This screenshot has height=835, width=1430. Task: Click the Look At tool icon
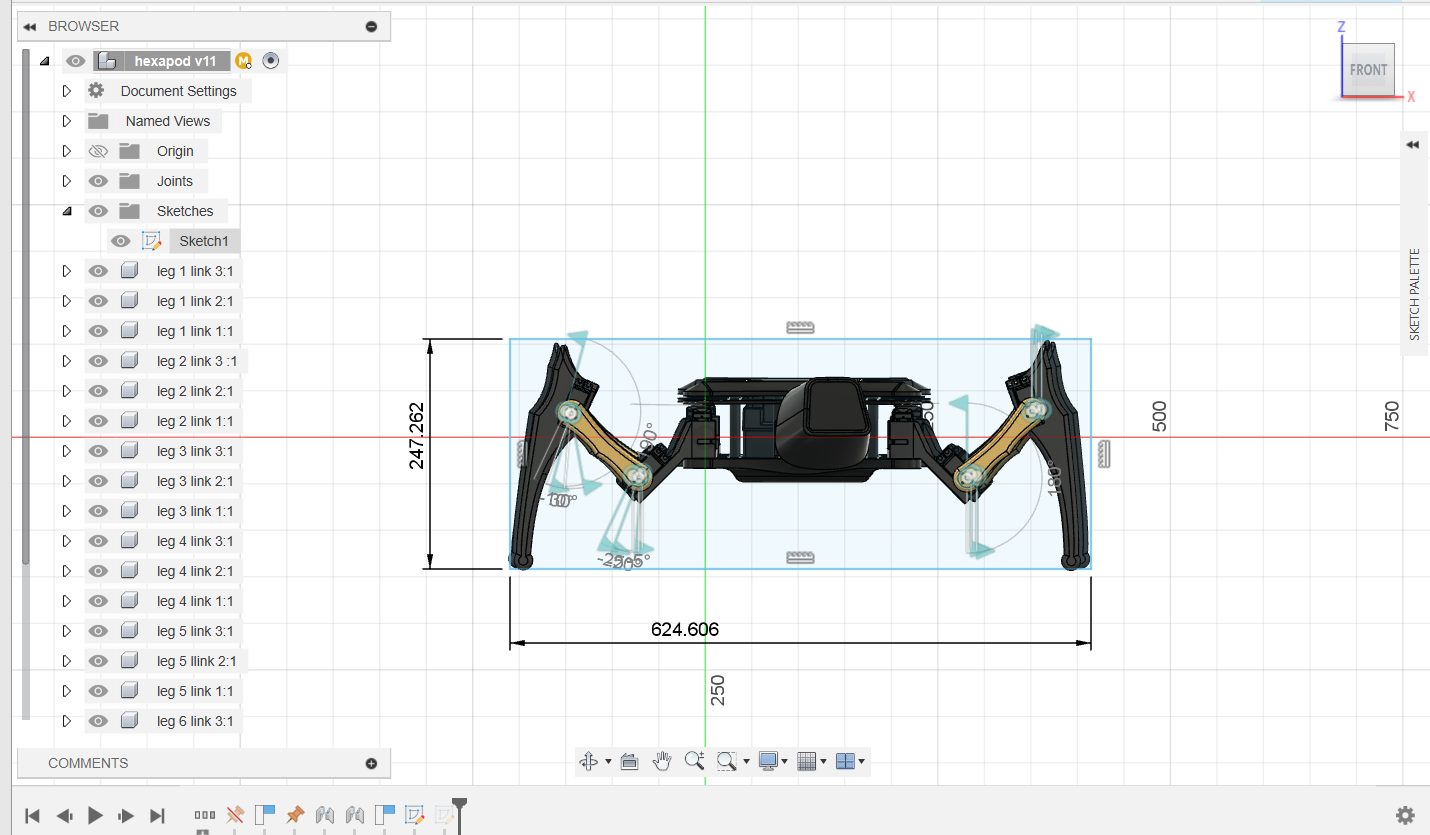tap(629, 761)
